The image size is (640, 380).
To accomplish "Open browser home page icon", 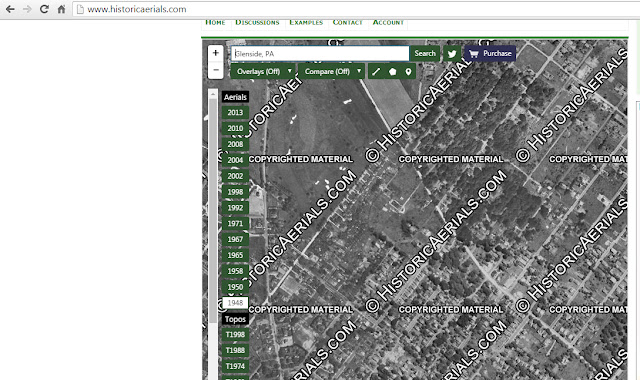I will click(x=61, y=9).
